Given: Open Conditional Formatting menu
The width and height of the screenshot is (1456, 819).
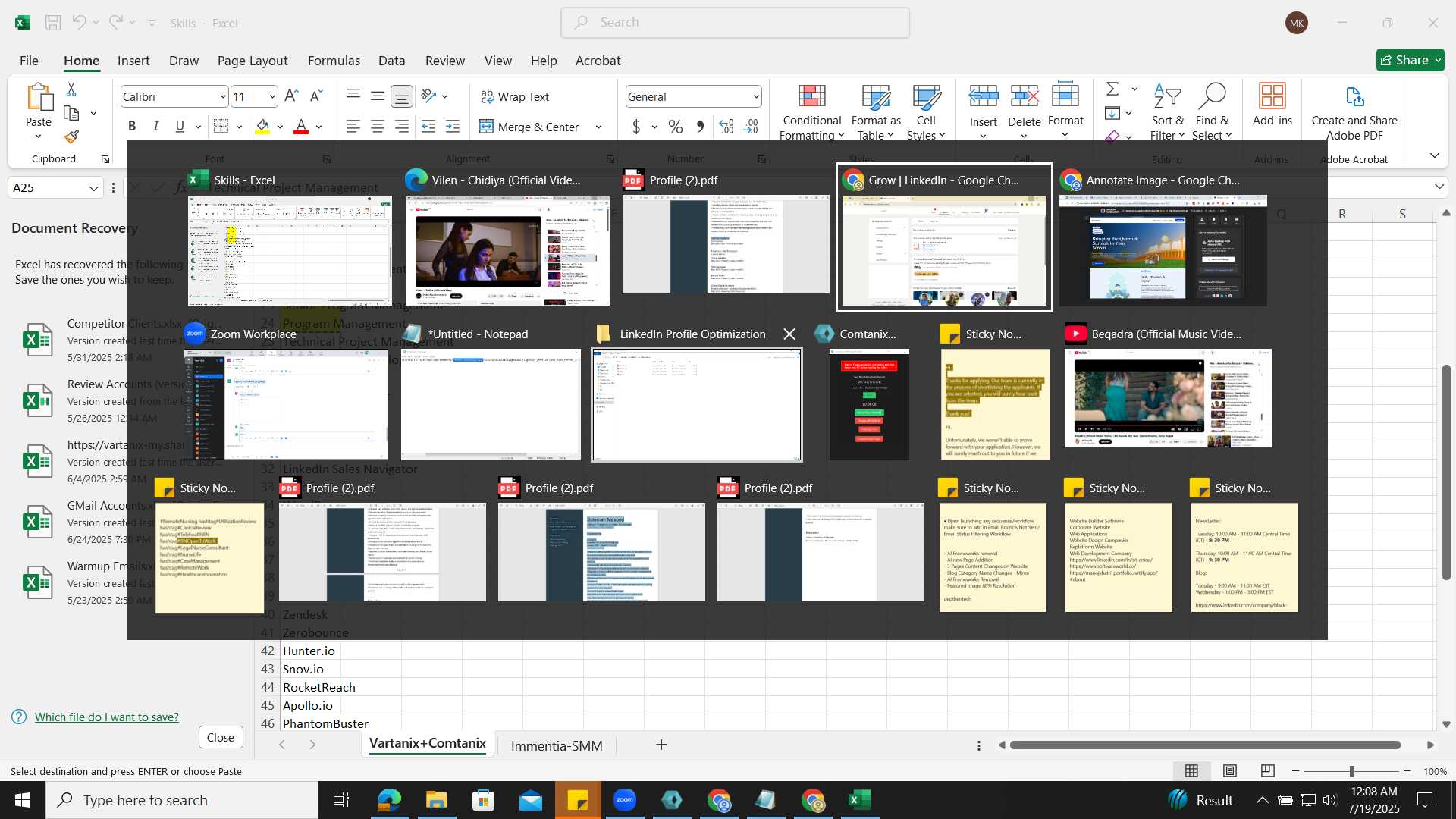Looking at the screenshot, I should coord(811,112).
